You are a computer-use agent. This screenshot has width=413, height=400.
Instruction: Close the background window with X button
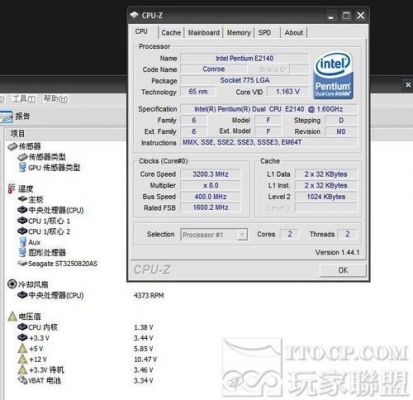point(408,85)
